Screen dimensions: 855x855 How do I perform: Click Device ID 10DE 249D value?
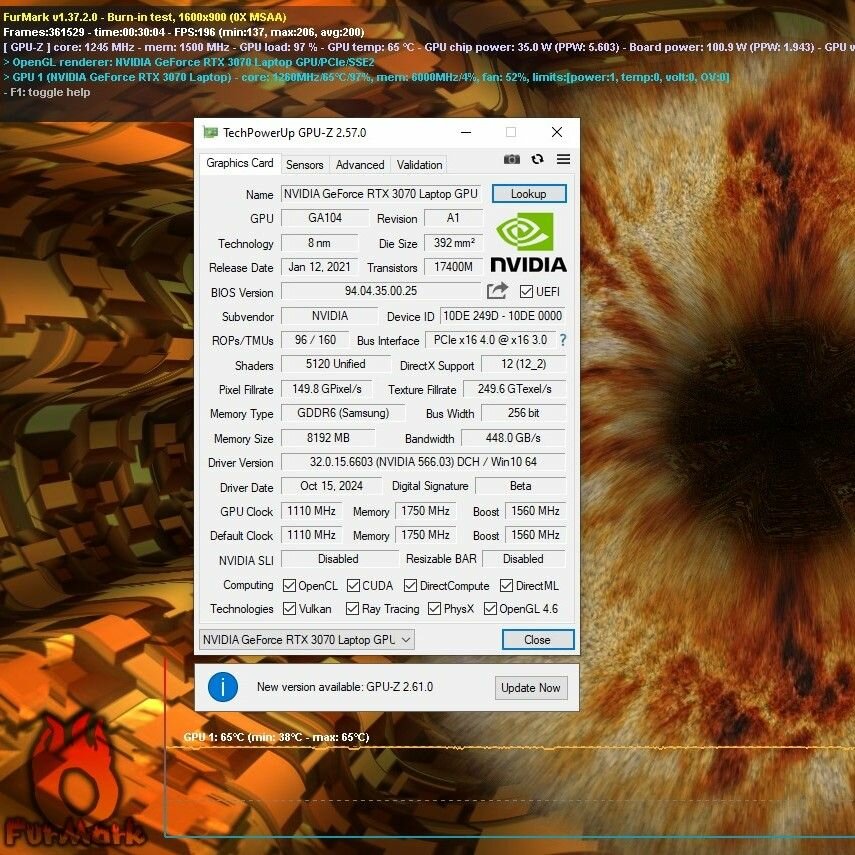click(502, 316)
